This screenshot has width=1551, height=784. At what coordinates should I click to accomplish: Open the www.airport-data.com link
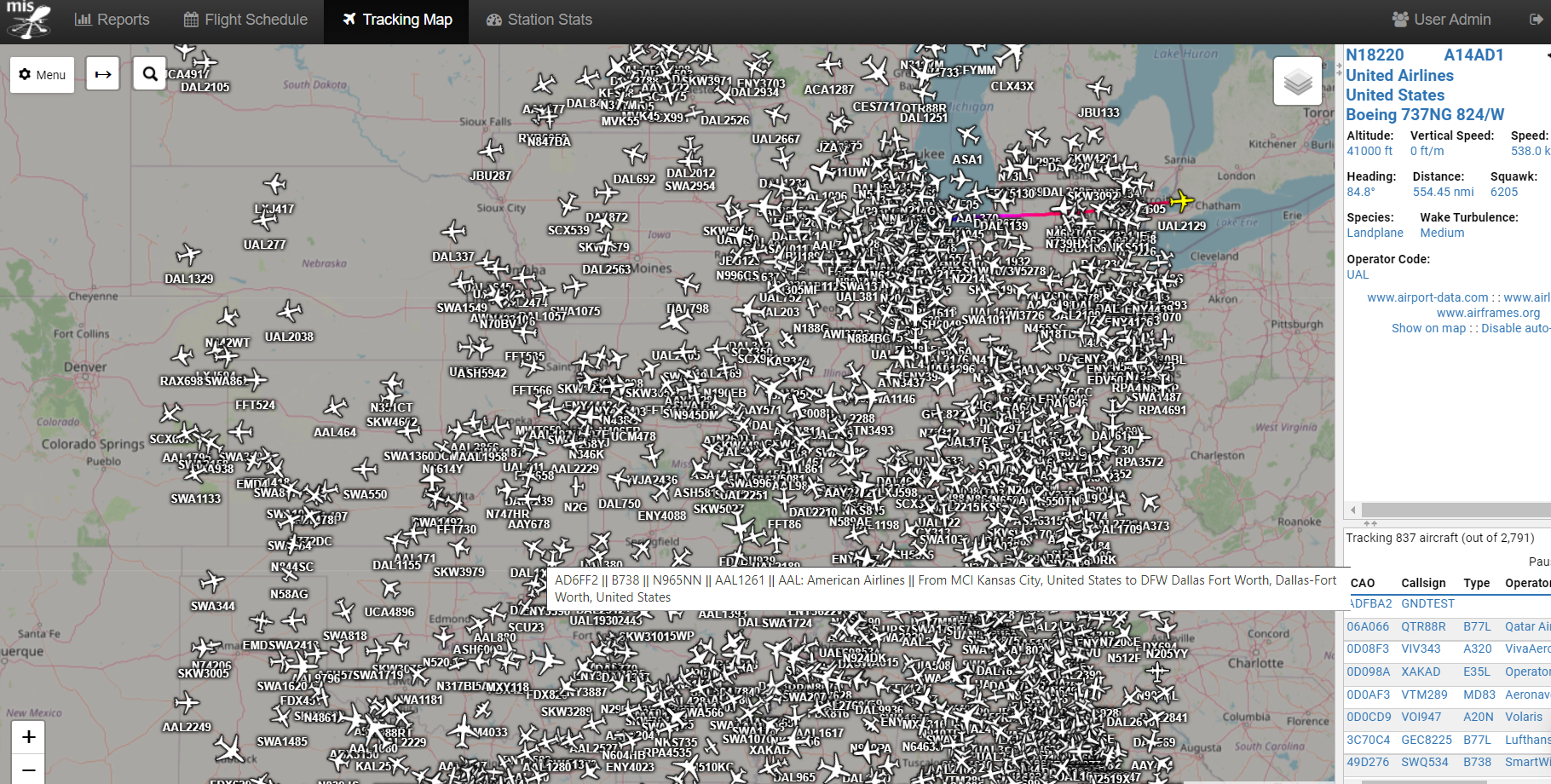(1427, 297)
